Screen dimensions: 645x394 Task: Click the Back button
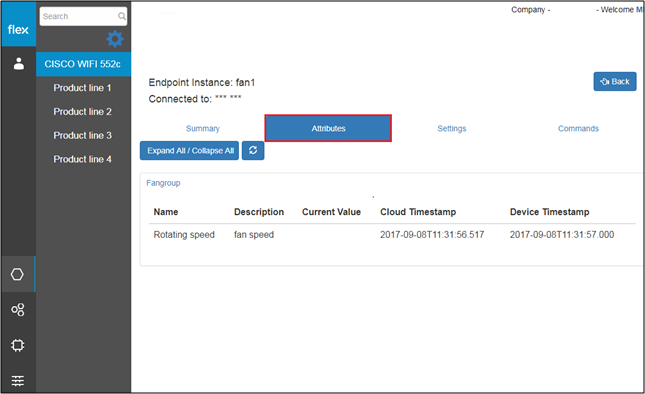(x=615, y=81)
